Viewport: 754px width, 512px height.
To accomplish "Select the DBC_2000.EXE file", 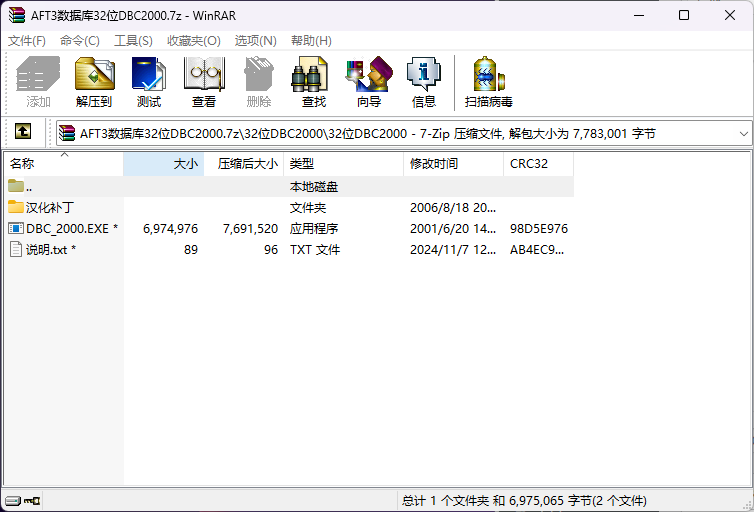I will tap(65, 229).
